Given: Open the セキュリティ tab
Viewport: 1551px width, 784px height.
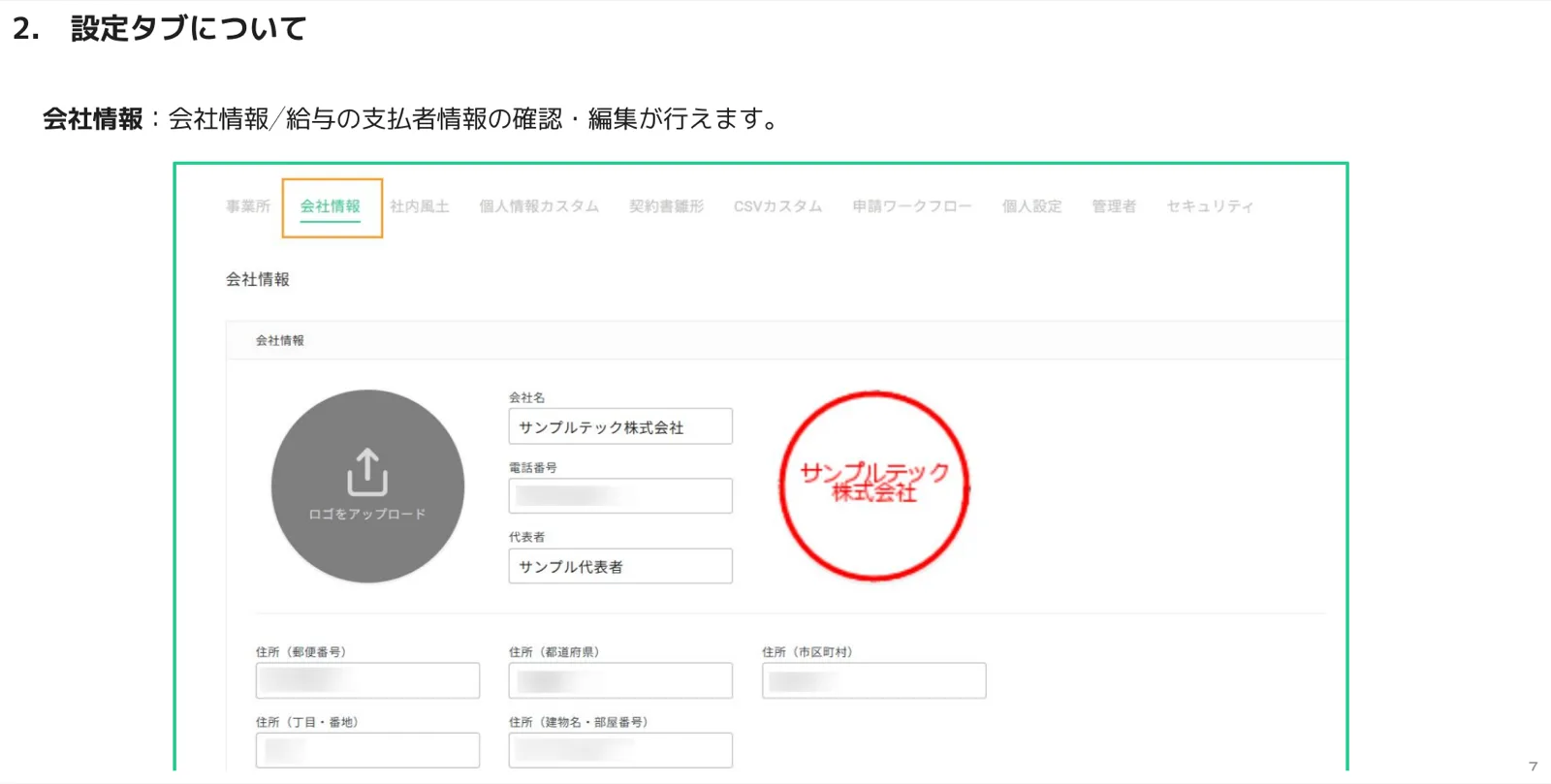Looking at the screenshot, I should point(1210,206).
